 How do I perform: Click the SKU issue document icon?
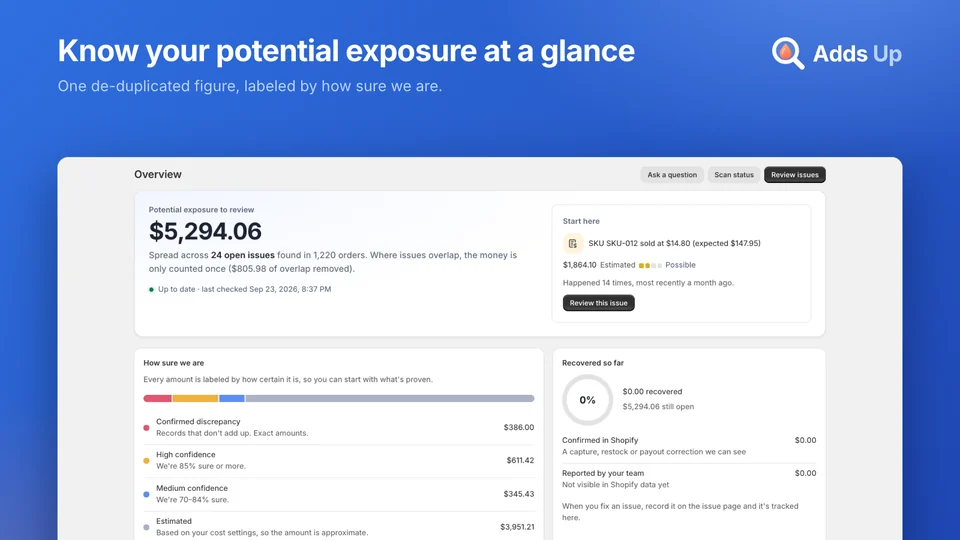click(572, 244)
